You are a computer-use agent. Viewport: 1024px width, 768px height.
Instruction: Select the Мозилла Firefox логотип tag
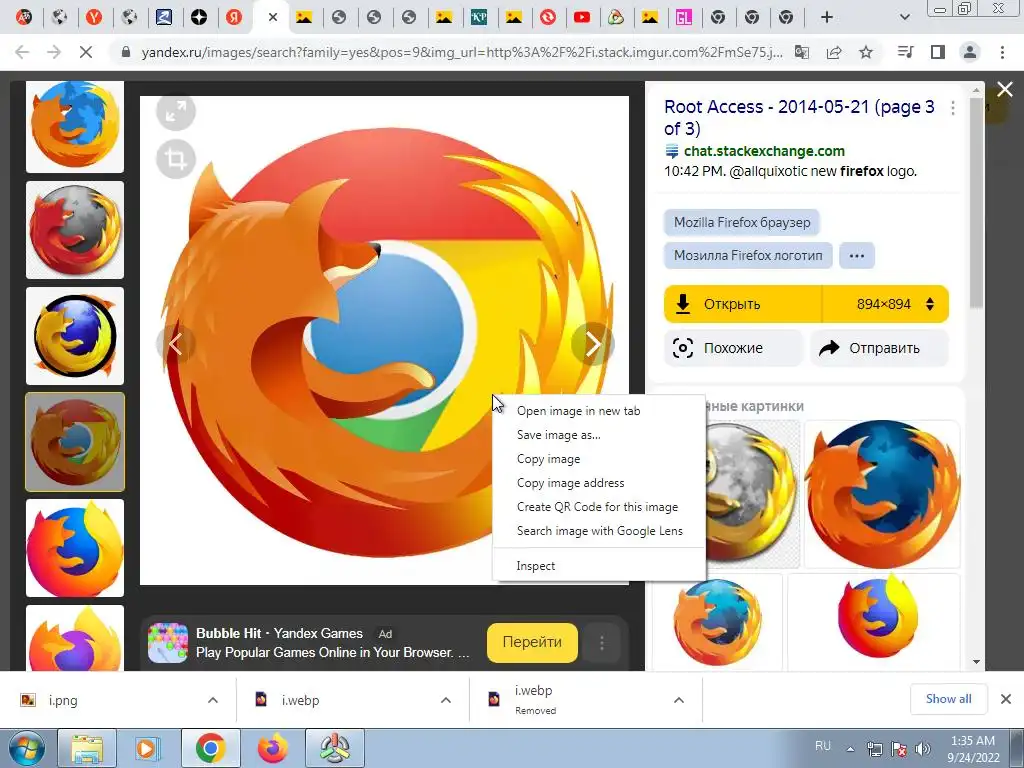748,255
